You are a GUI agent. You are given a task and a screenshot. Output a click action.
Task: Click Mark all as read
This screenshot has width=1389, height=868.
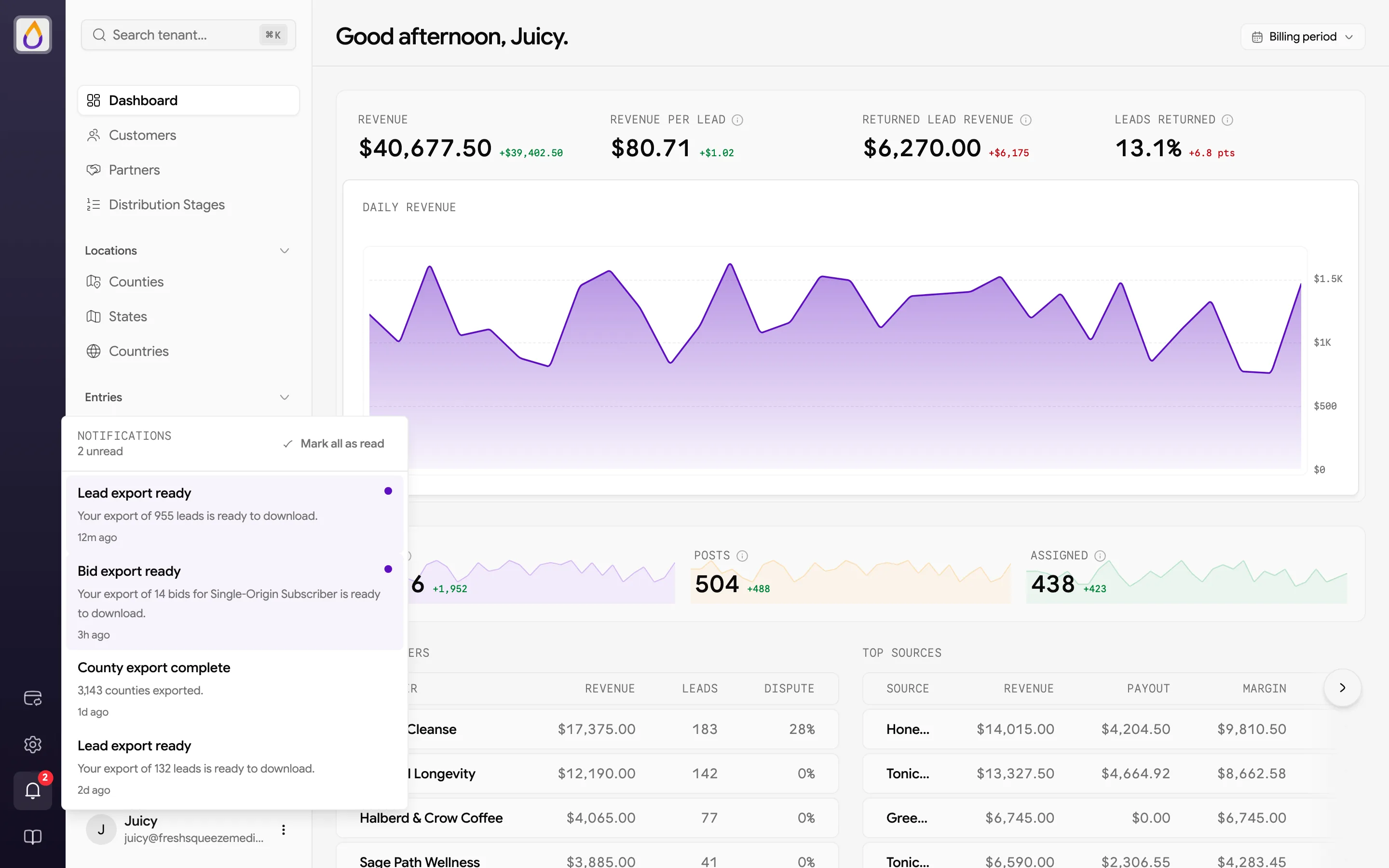point(333,444)
